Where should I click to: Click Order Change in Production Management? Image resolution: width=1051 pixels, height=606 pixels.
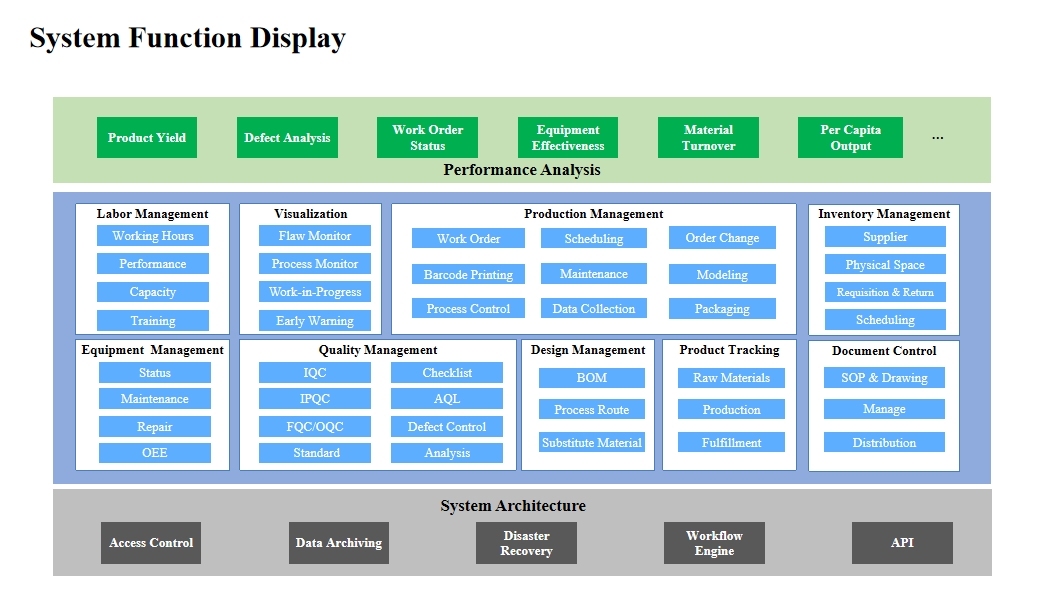coord(722,238)
